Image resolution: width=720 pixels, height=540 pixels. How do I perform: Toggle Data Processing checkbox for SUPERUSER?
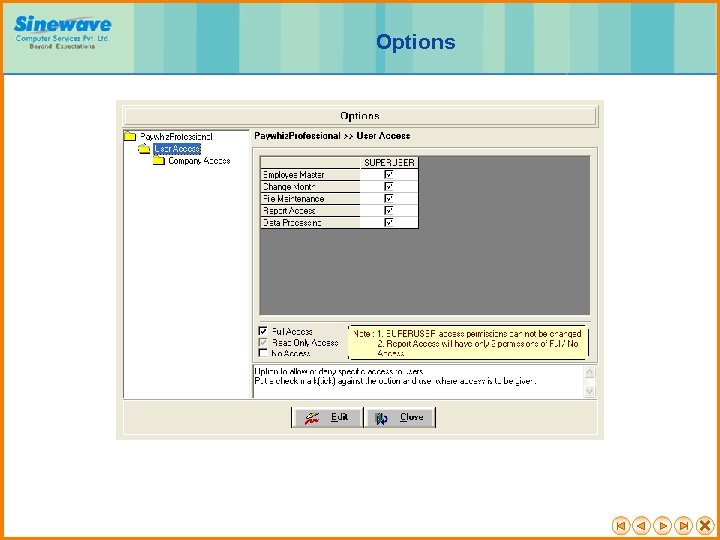pos(389,222)
